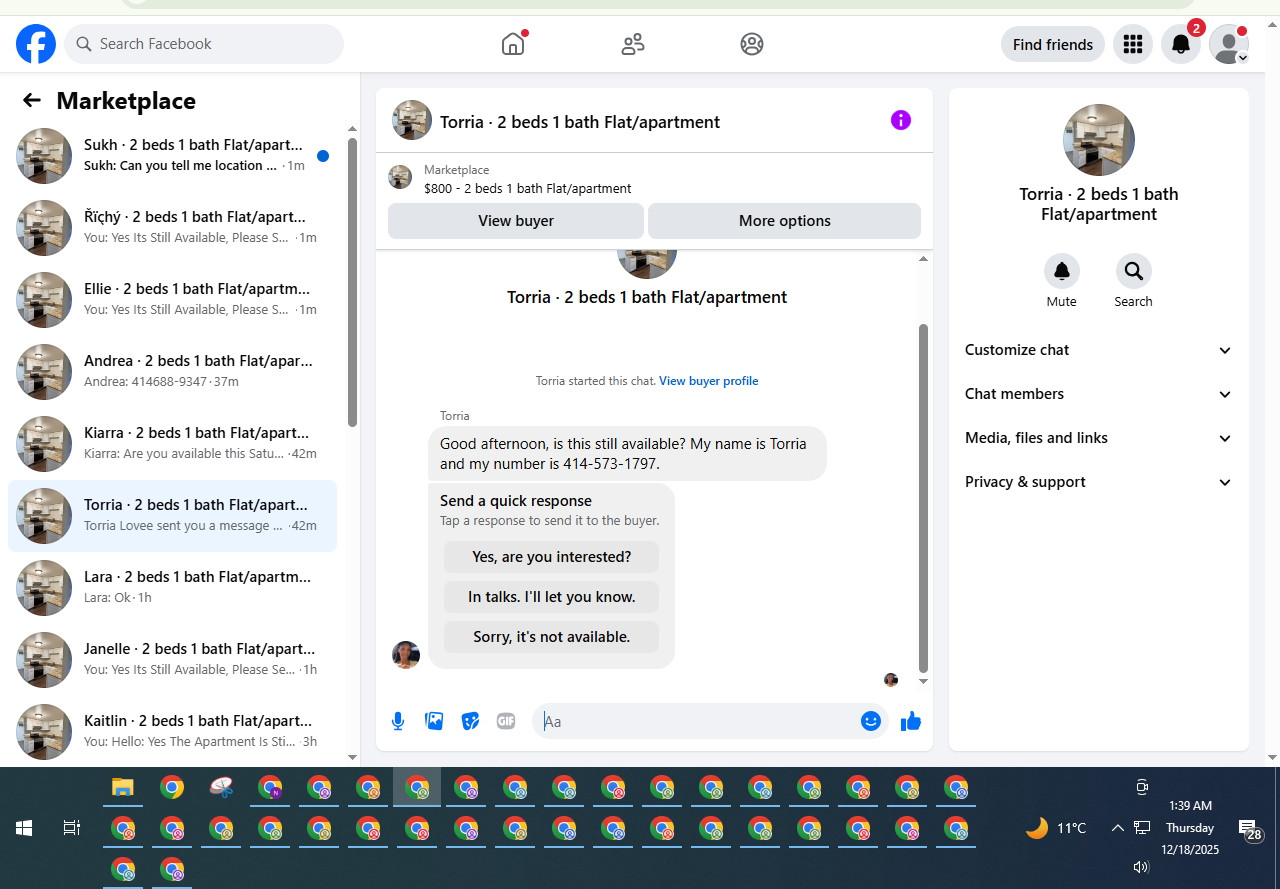
Task: Go back with the Marketplace back arrow
Action: (32, 100)
